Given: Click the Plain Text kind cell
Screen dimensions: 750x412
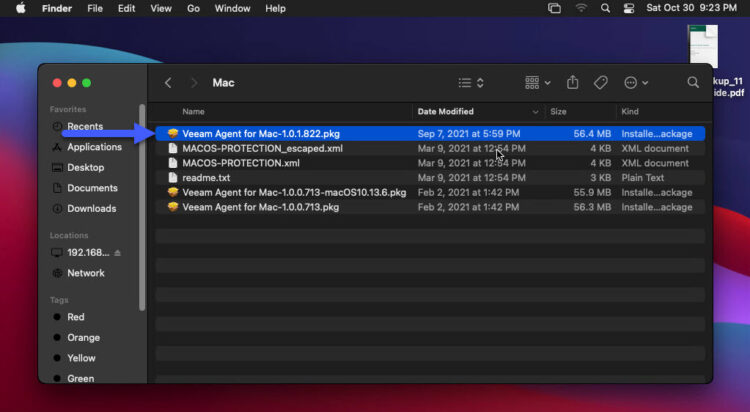Looking at the screenshot, I should pos(642,178).
